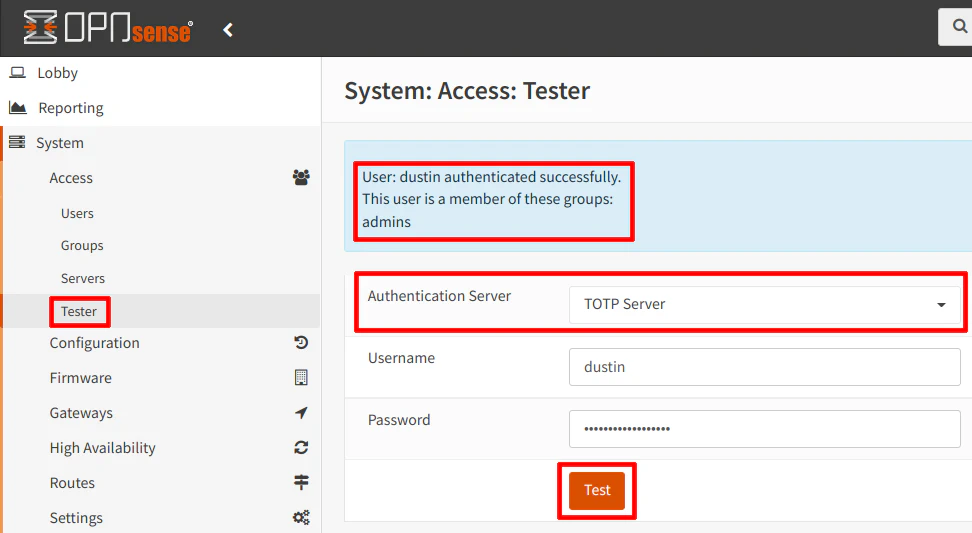Collapse the sidebar with the chevron arrow

[x=228, y=30]
